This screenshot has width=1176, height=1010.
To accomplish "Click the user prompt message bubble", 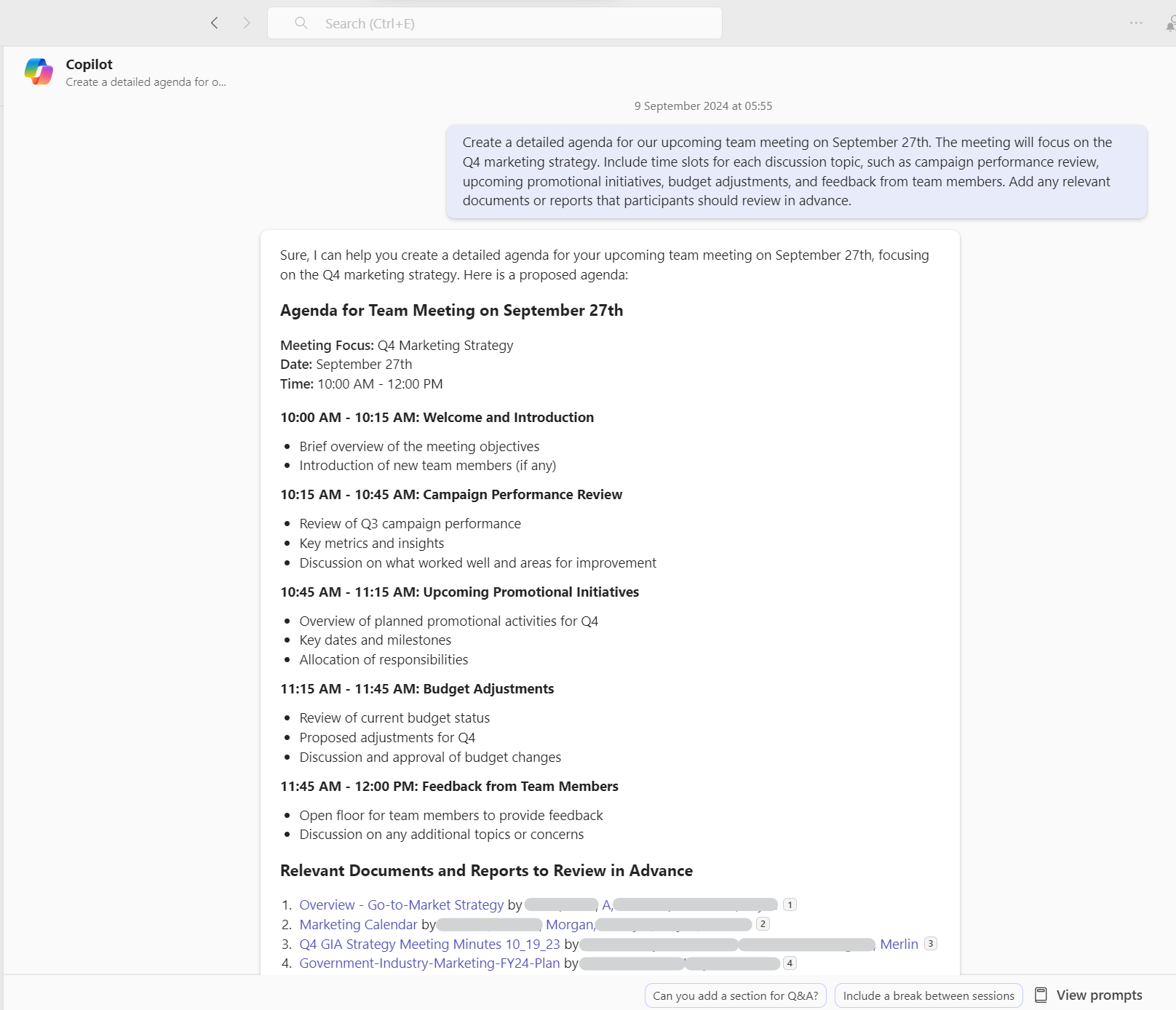I will (x=797, y=172).
